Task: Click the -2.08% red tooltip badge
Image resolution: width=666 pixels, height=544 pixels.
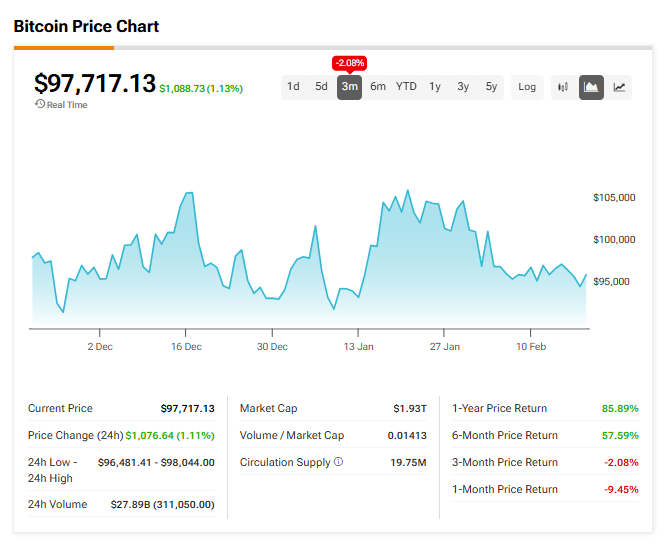Action: [x=350, y=63]
